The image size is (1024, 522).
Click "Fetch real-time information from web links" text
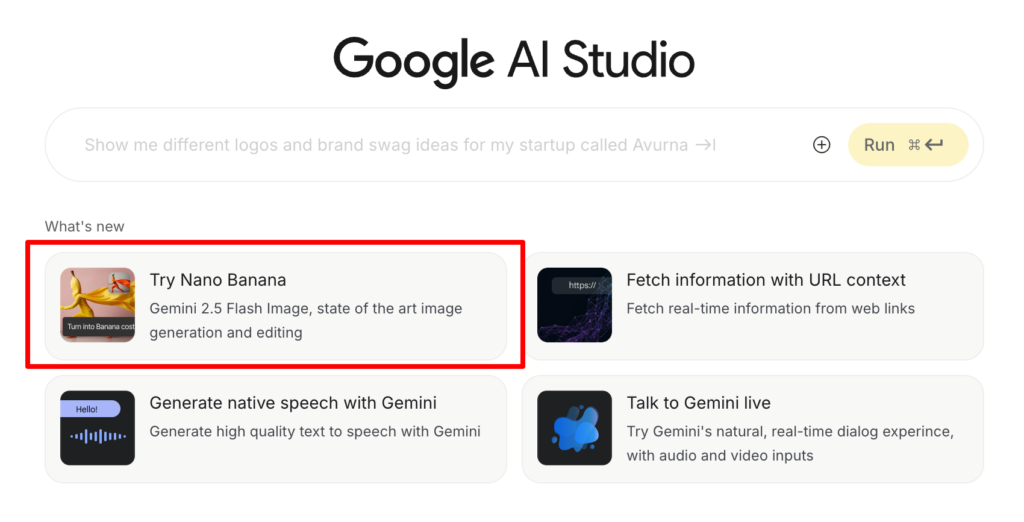tap(770, 308)
